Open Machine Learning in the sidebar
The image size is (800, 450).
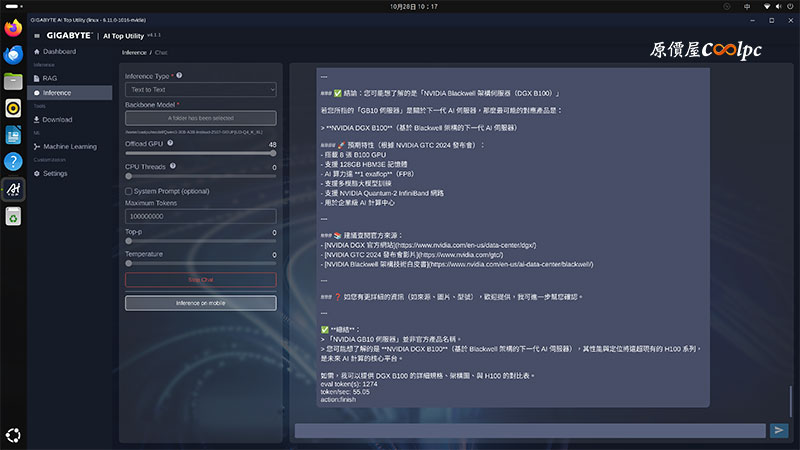click(x=69, y=147)
